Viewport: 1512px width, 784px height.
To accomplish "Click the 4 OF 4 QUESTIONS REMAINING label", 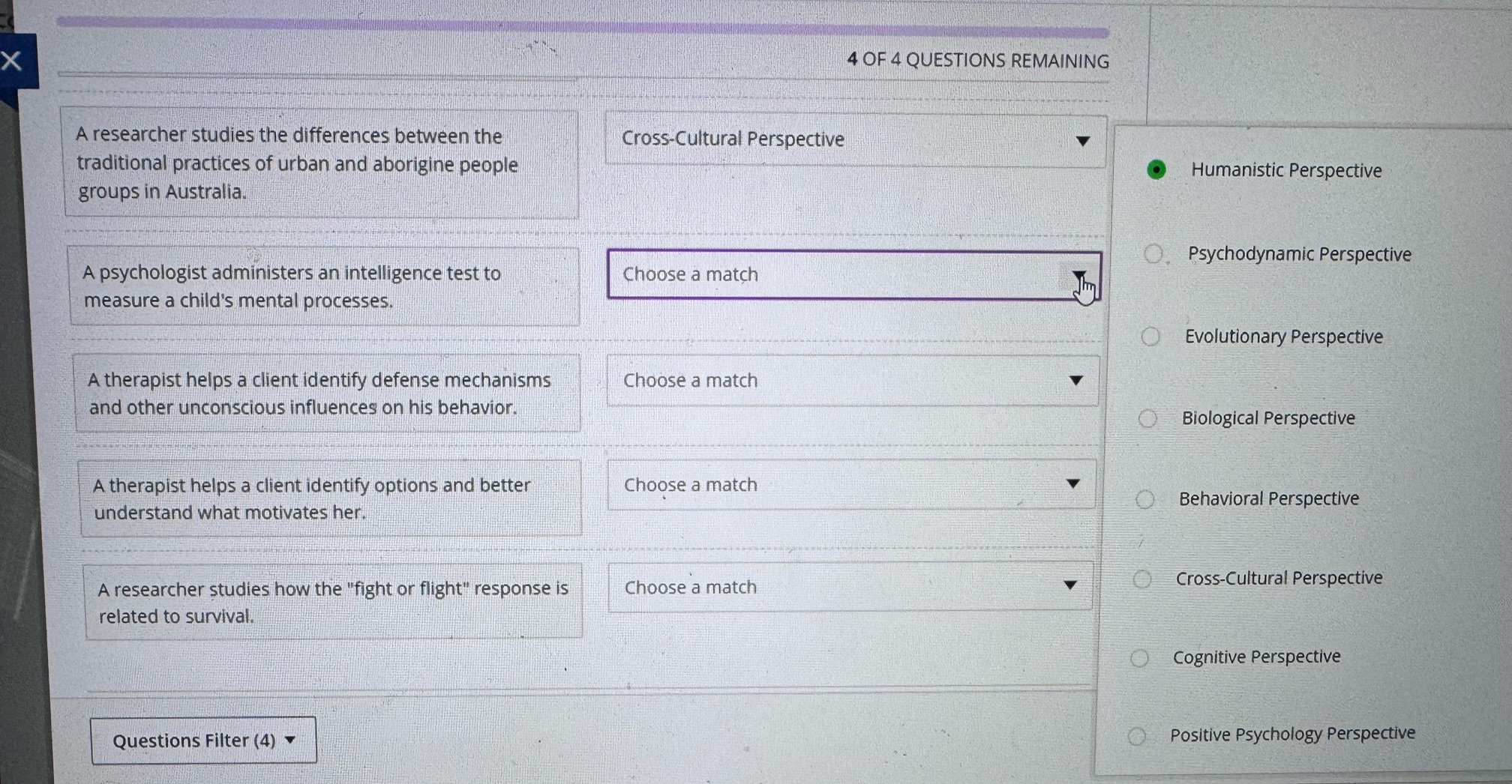I will 978,60.
